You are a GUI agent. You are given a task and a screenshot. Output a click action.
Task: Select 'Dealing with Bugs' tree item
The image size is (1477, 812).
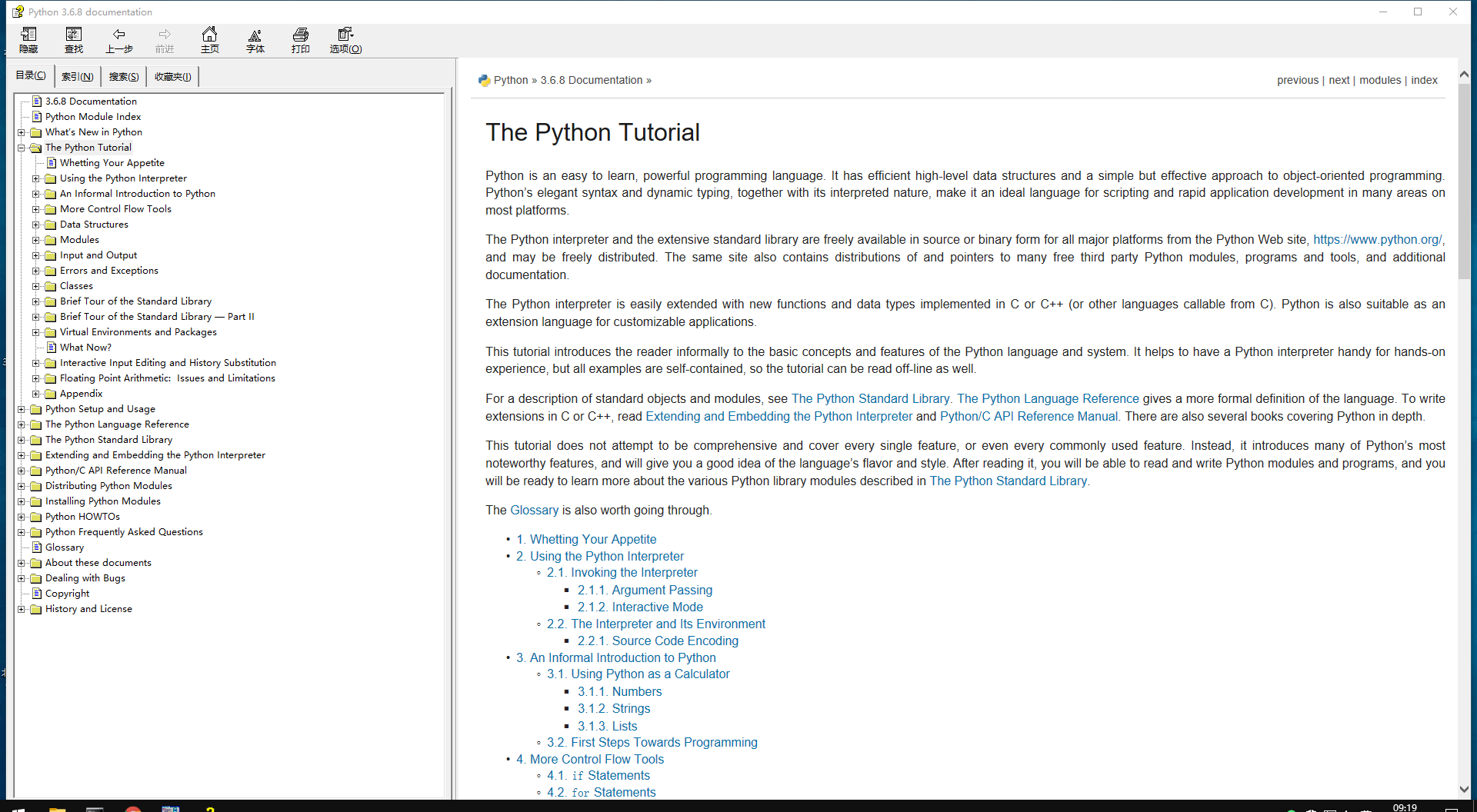(x=85, y=578)
